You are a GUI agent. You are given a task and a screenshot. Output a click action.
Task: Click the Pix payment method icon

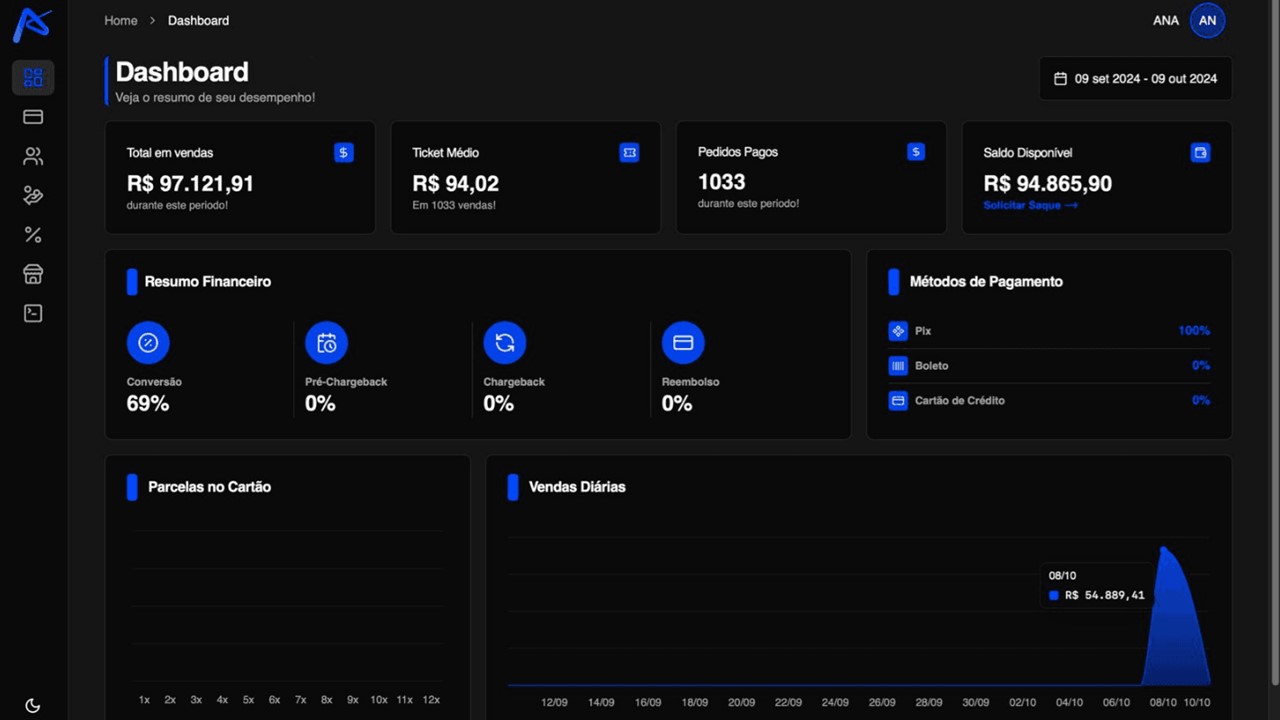pyautogui.click(x=898, y=331)
